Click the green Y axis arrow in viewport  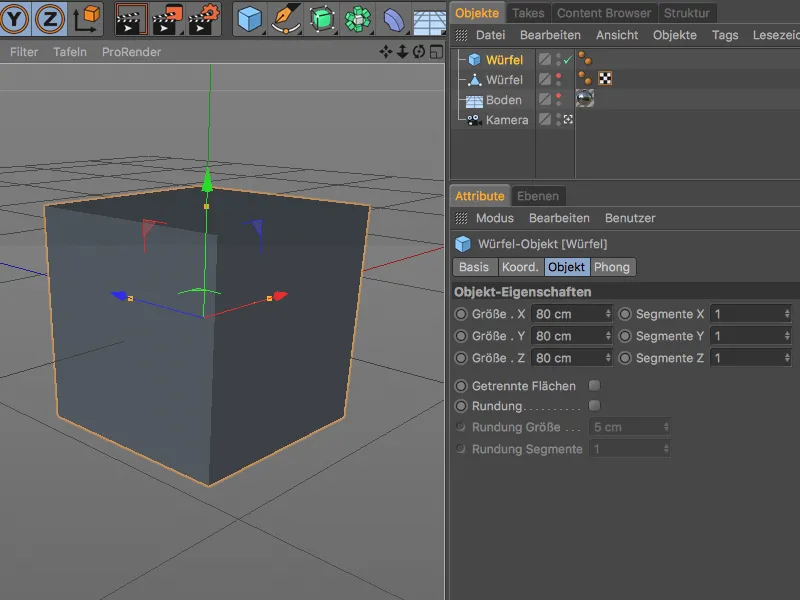pos(207,180)
